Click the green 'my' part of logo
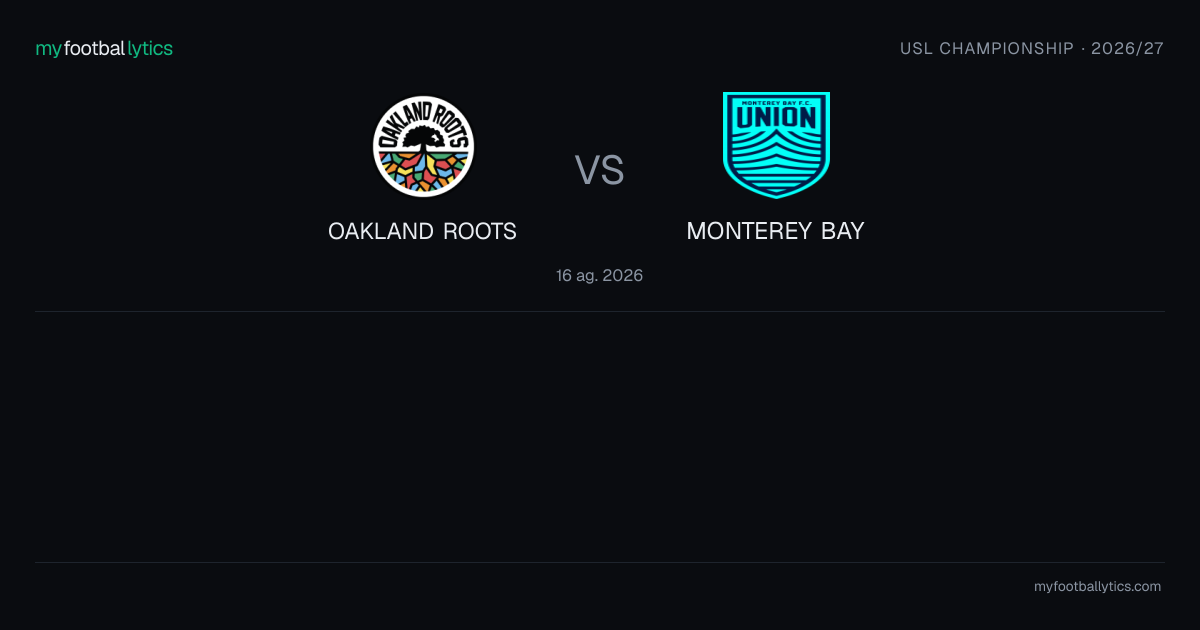Image resolution: width=1200 pixels, height=630 pixels. click(48, 49)
